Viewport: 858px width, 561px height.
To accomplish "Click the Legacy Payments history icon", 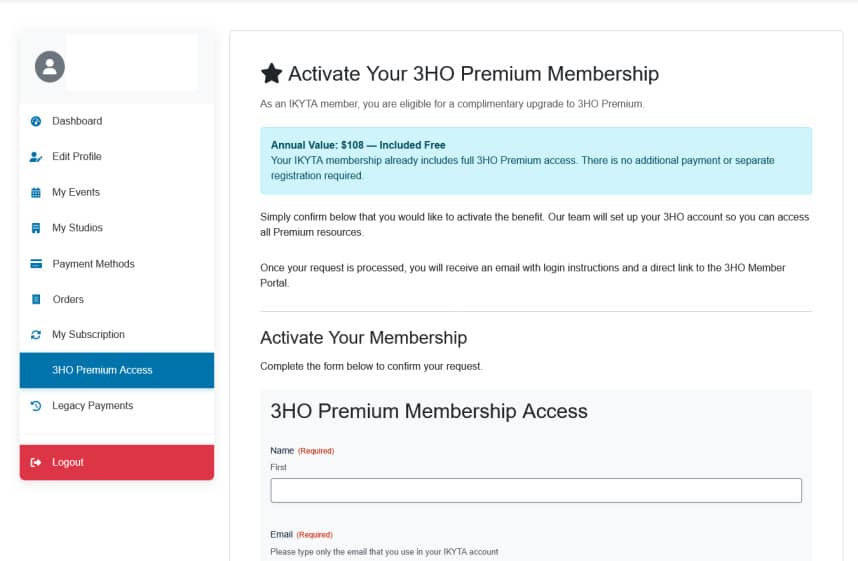I will pyautogui.click(x=36, y=406).
